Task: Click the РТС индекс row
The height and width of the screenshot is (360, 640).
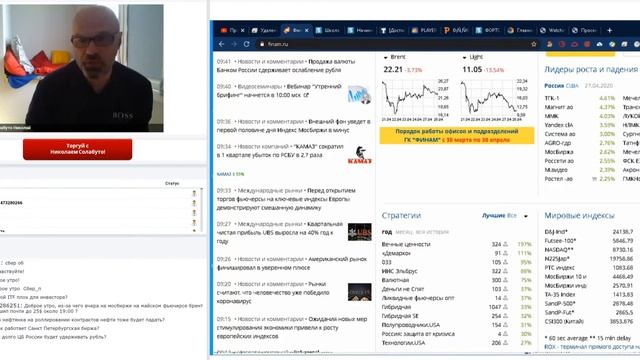Action: 589,267
